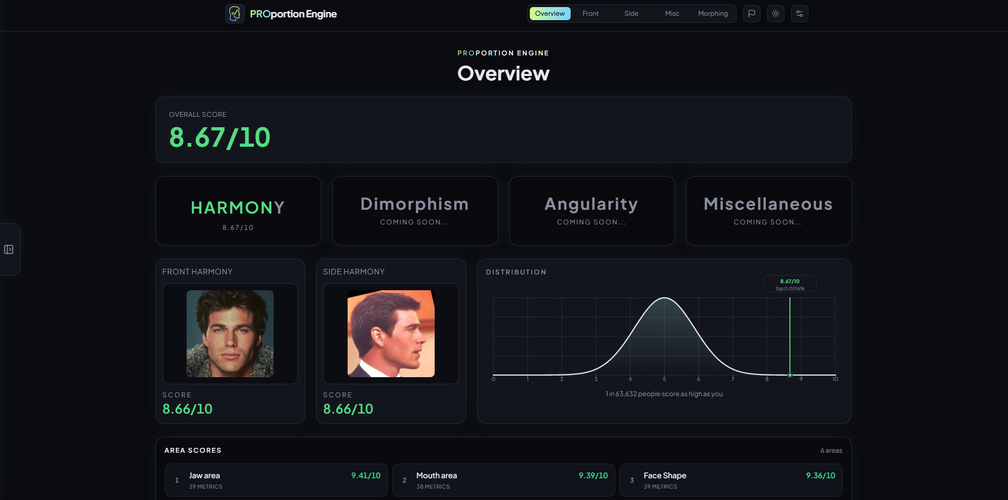
Task: Select the Overview tab
Action: click(550, 13)
